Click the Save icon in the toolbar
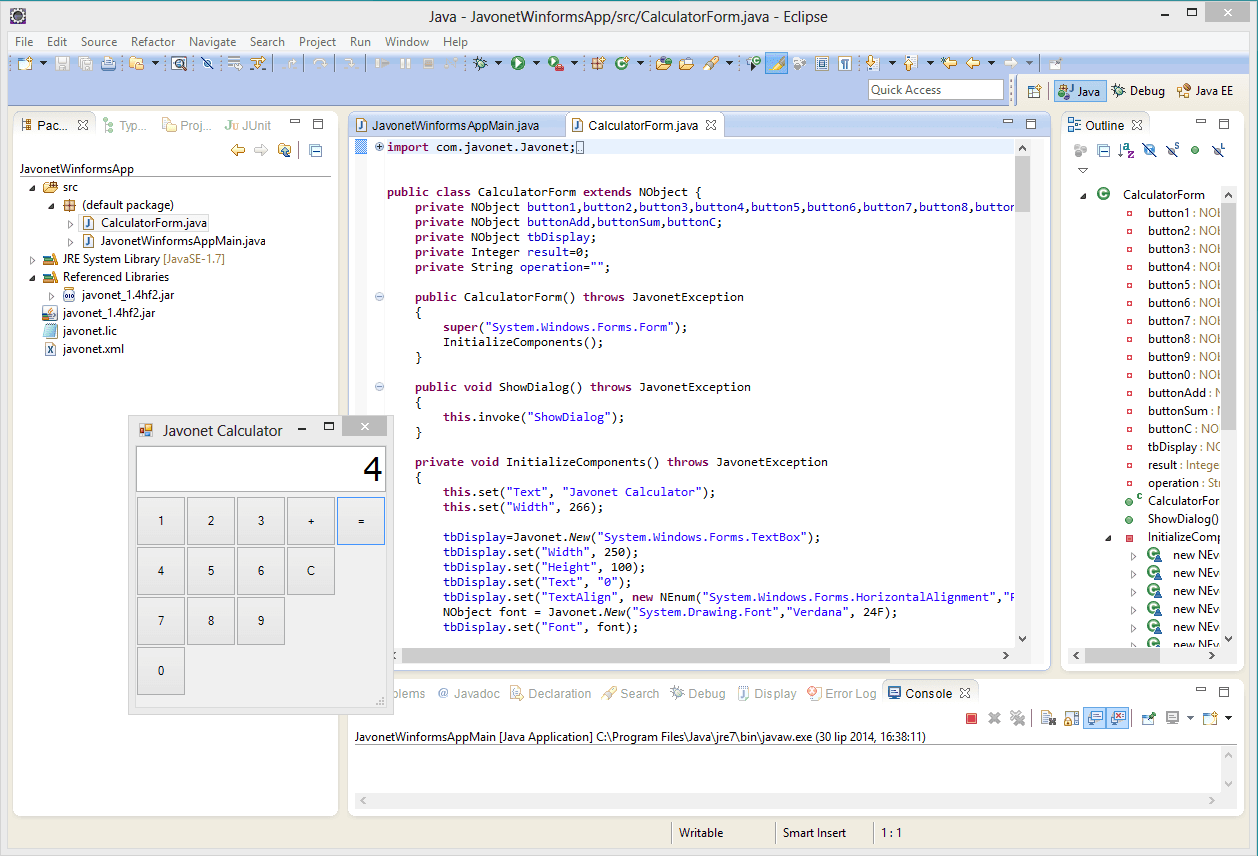The width and height of the screenshot is (1258, 856). coord(62,63)
